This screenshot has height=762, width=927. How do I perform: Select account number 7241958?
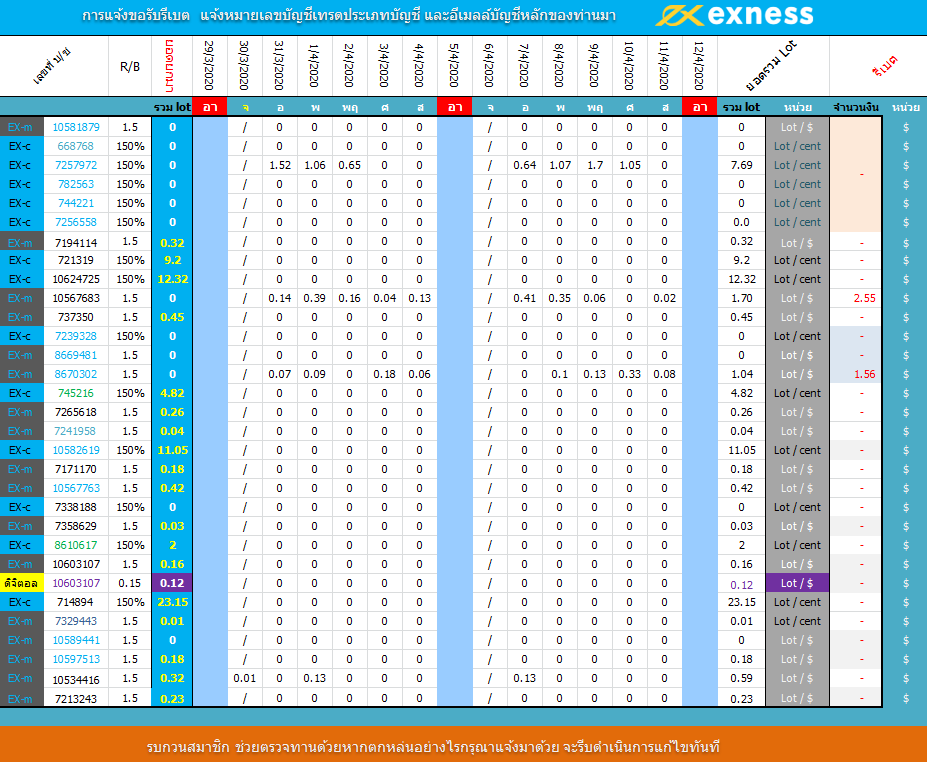point(76,431)
